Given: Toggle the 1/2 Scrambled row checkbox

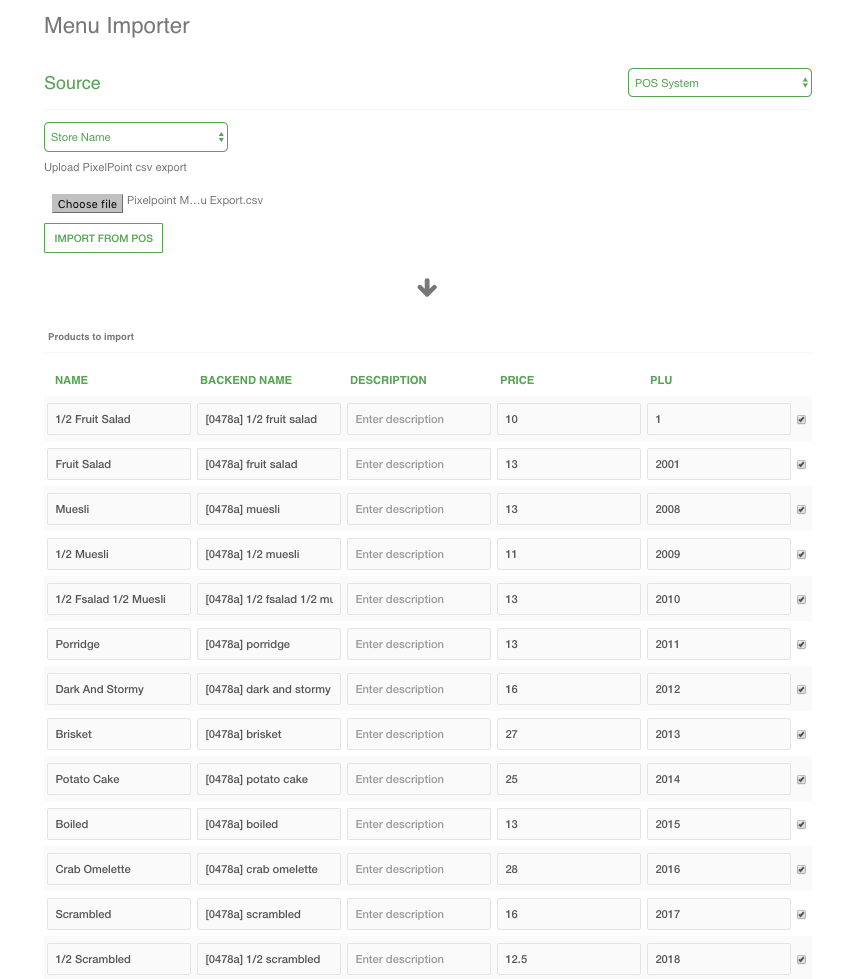Looking at the screenshot, I should point(801,960).
